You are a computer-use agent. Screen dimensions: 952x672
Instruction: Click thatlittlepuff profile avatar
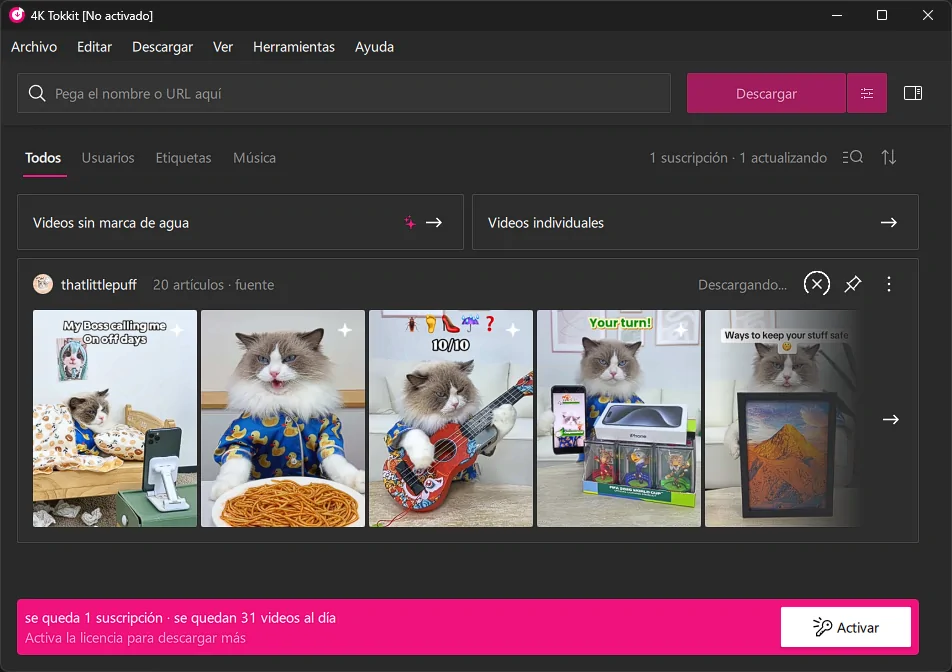point(43,284)
